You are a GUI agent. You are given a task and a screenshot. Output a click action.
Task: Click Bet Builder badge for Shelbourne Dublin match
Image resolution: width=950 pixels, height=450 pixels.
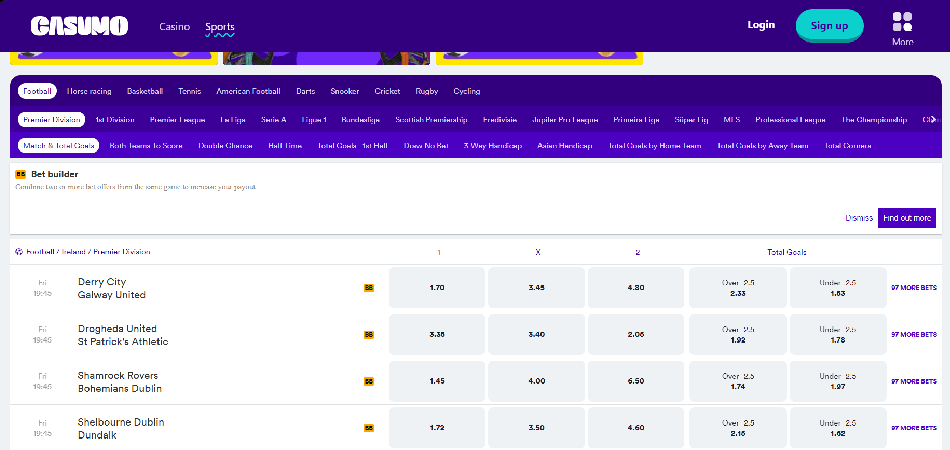[369, 428]
